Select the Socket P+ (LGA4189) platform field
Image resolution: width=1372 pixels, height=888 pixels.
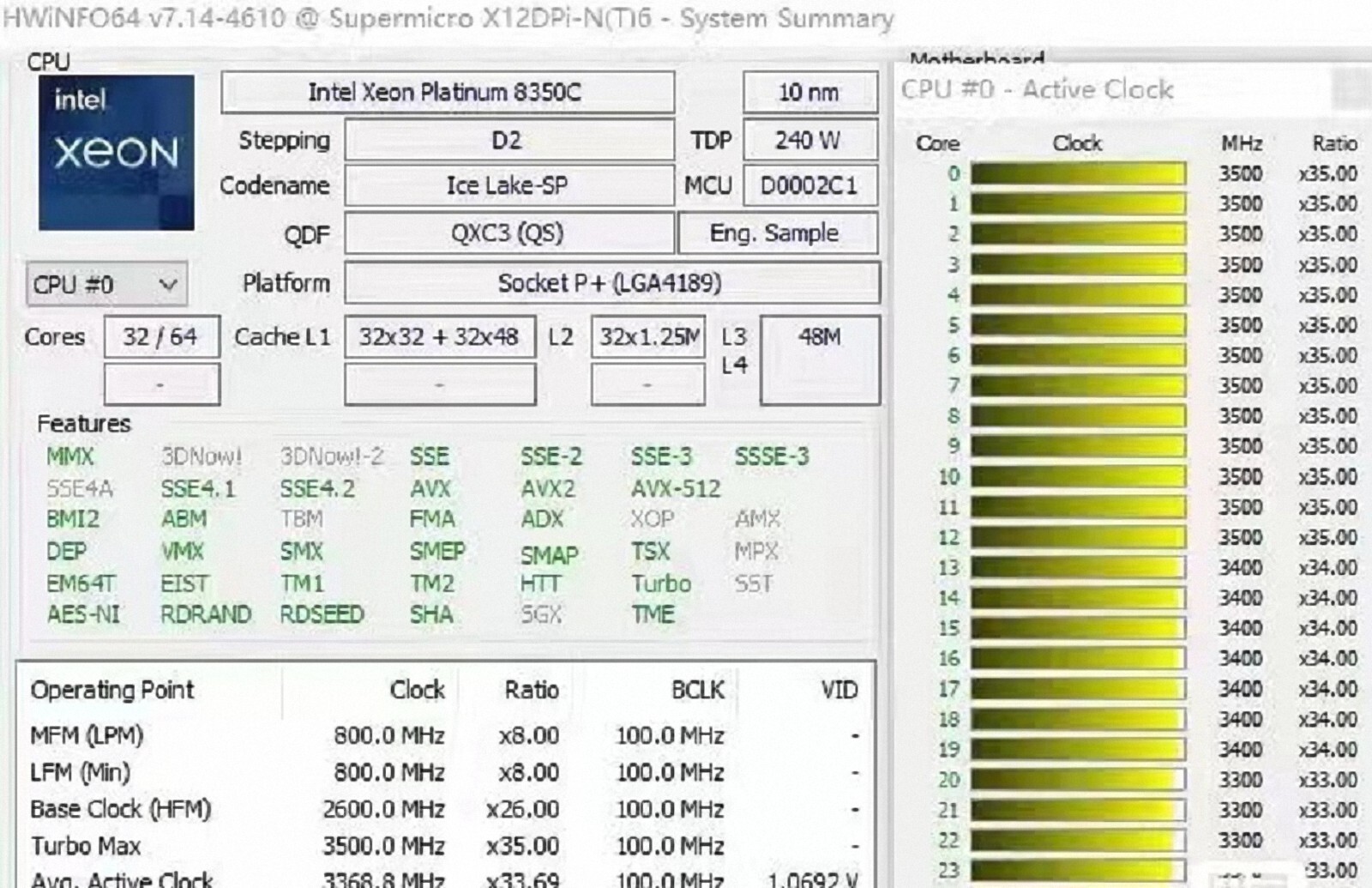612,283
